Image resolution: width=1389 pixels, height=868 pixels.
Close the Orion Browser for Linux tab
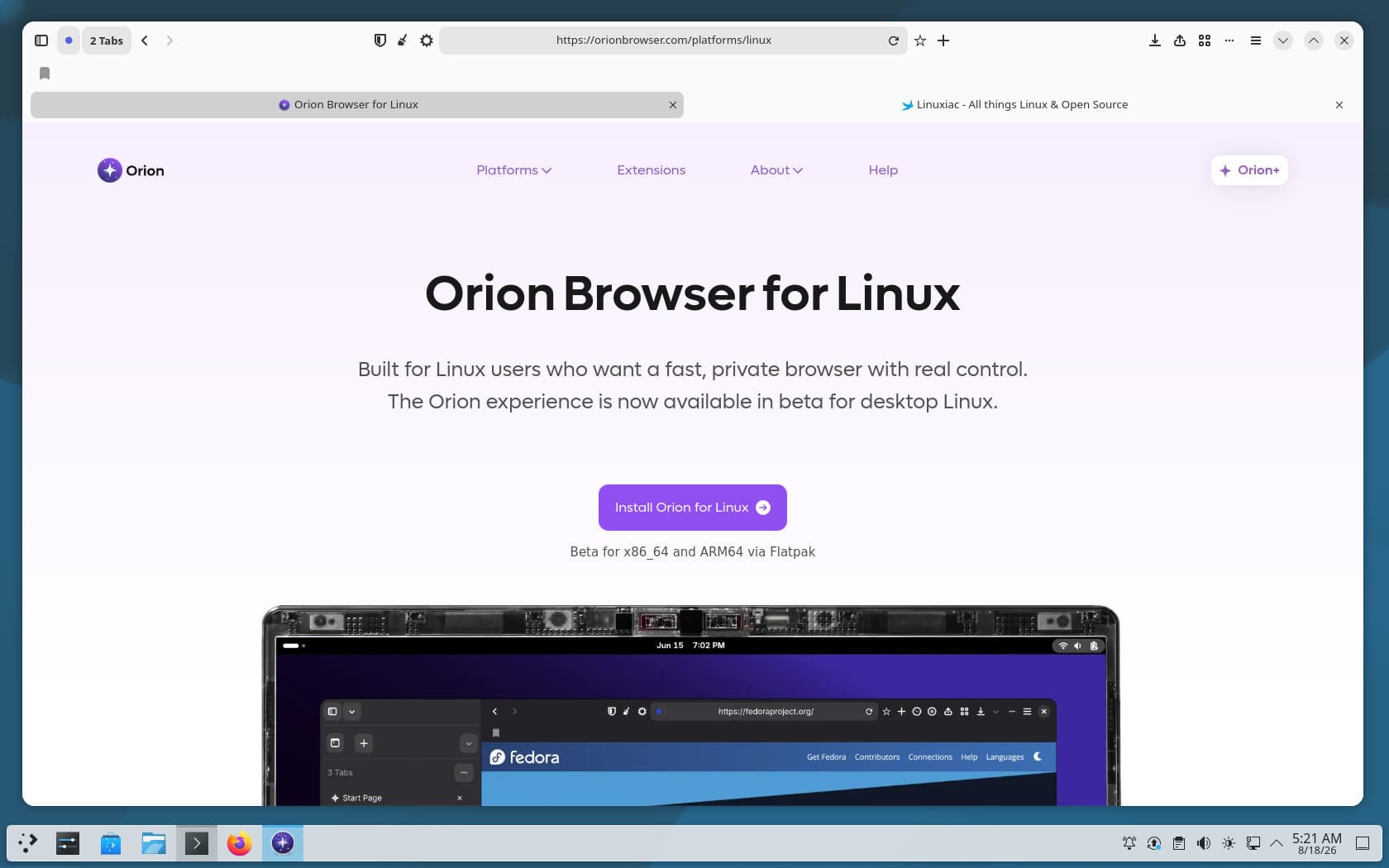coord(673,105)
